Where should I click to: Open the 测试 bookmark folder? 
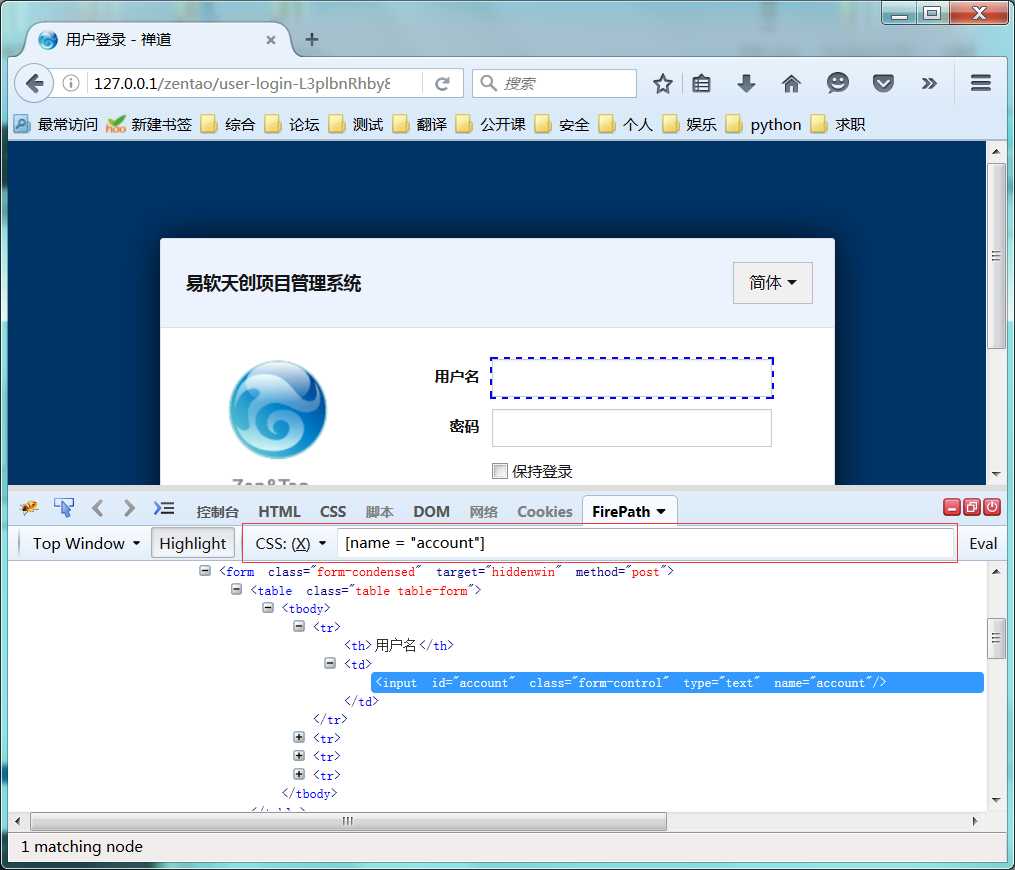356,124
